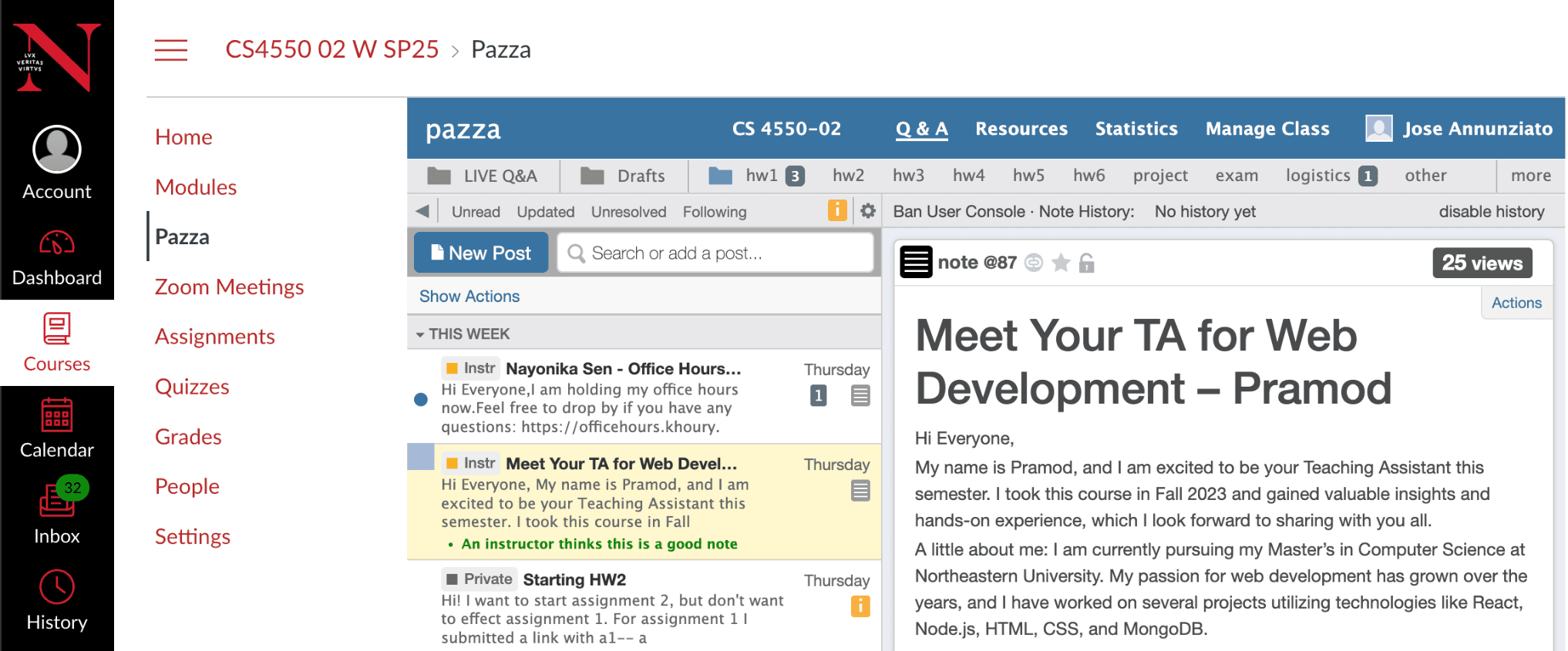Open People in course navigation

[187, 486]
